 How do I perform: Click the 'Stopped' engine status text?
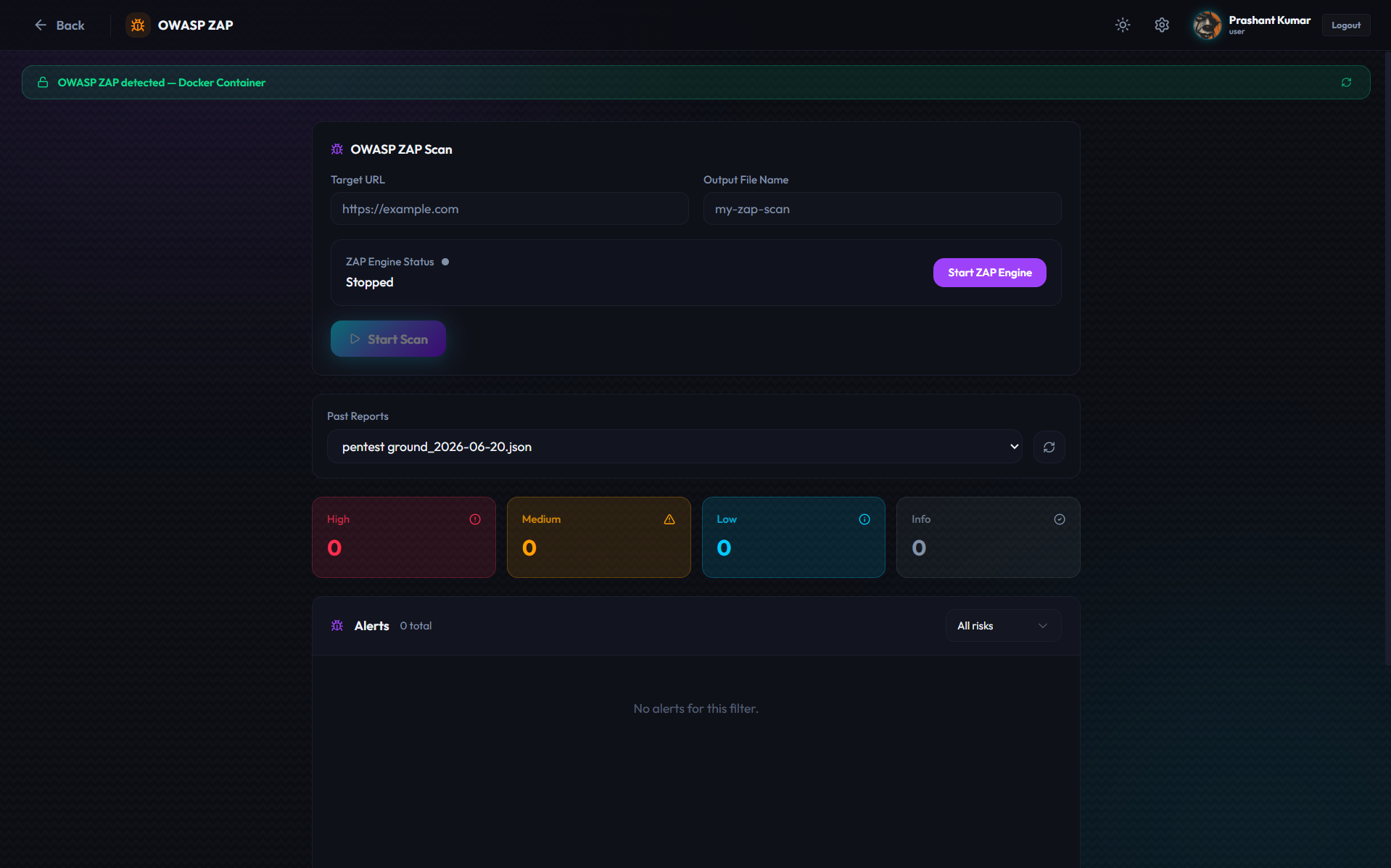[x=369, y=282]
